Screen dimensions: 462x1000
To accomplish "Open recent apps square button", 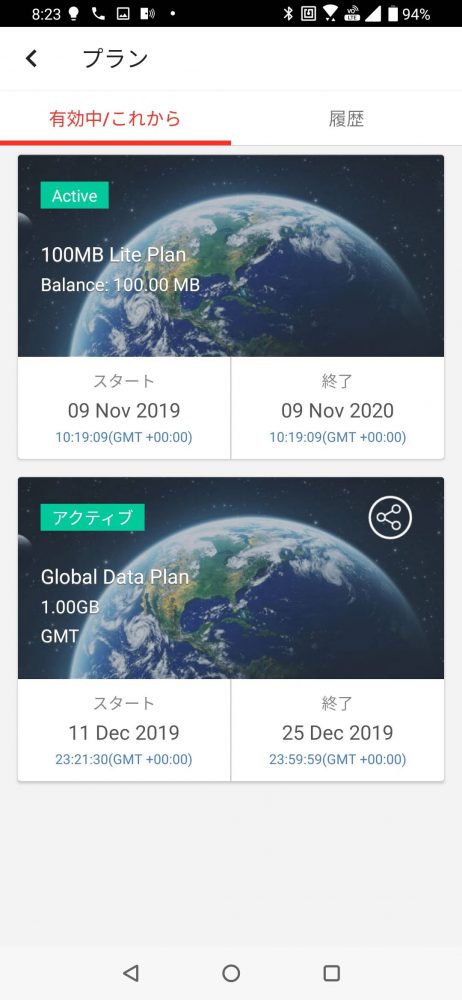I will 331,973.
